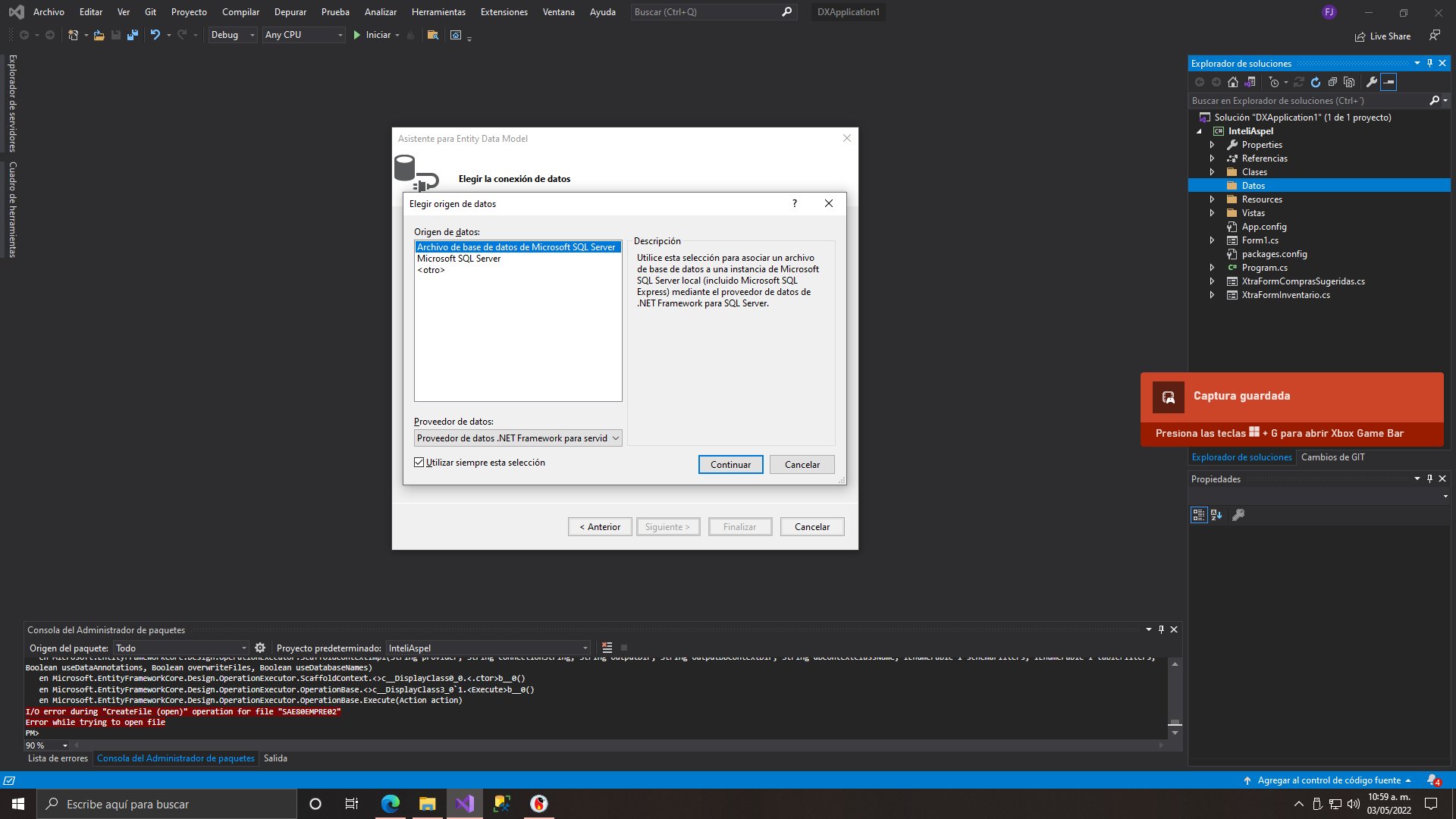Click the Home icon in Solution Explorer
1456x819 pixels.
tap(1233, 82)
